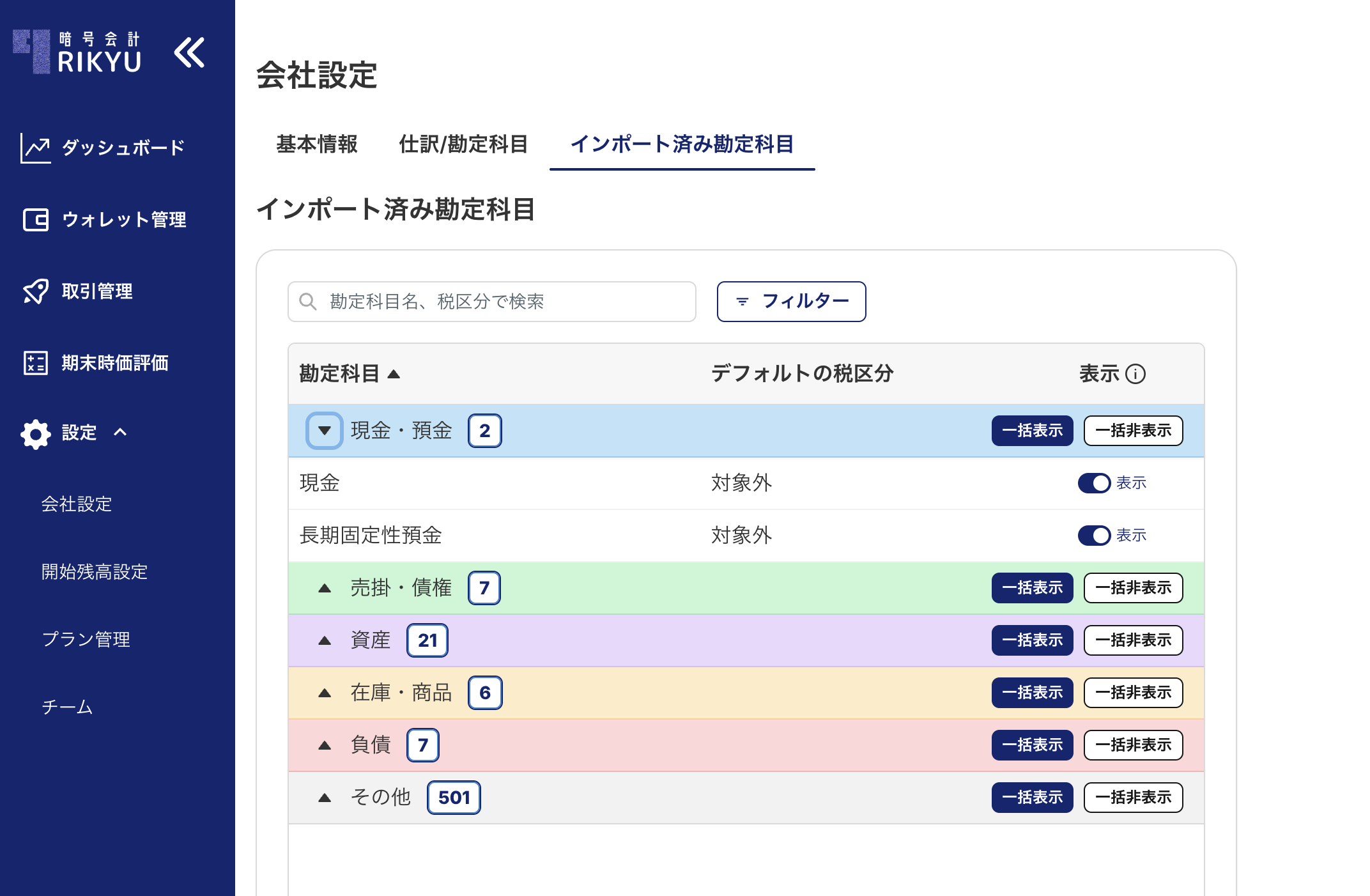Switch to the 基本情報 tab
The width and height of the screenshot is (1370, 896).
pyautogui.click(x=316, y=144)
